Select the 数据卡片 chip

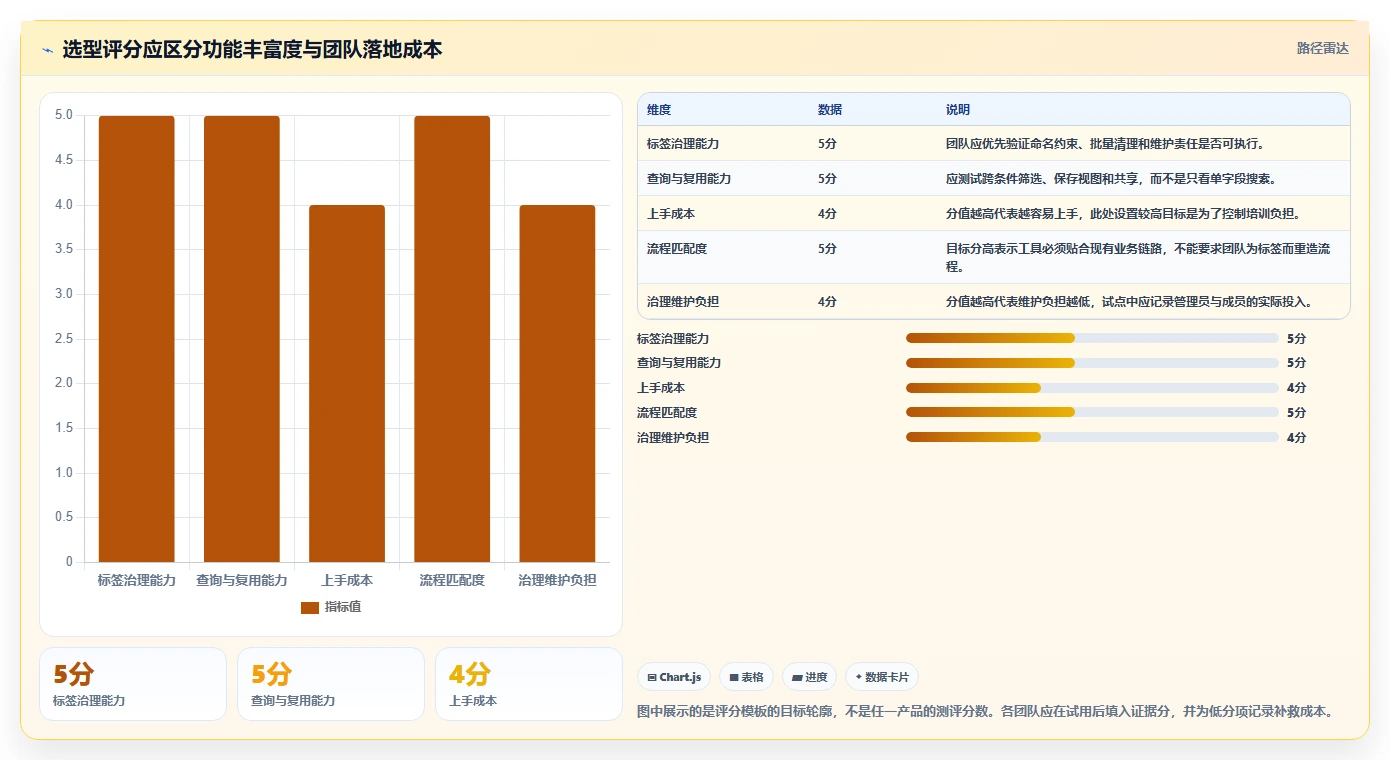(881, 677)
